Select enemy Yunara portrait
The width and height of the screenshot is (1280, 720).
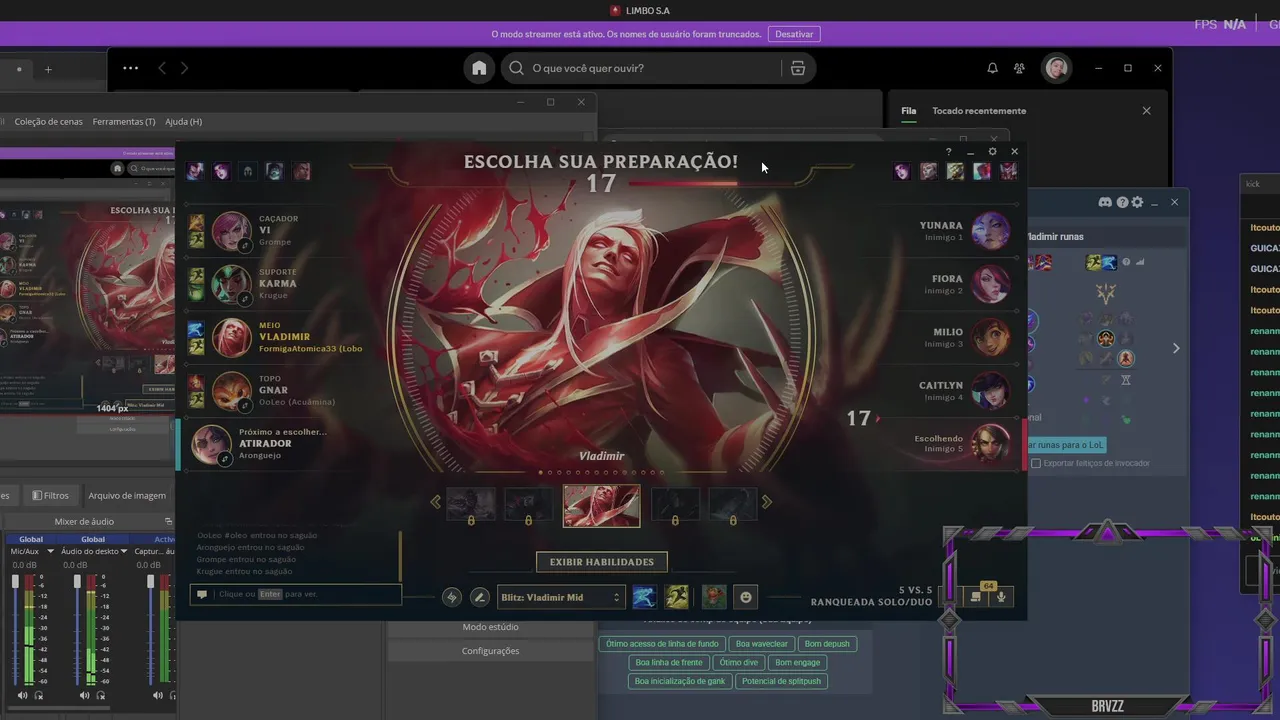(990, 231)
